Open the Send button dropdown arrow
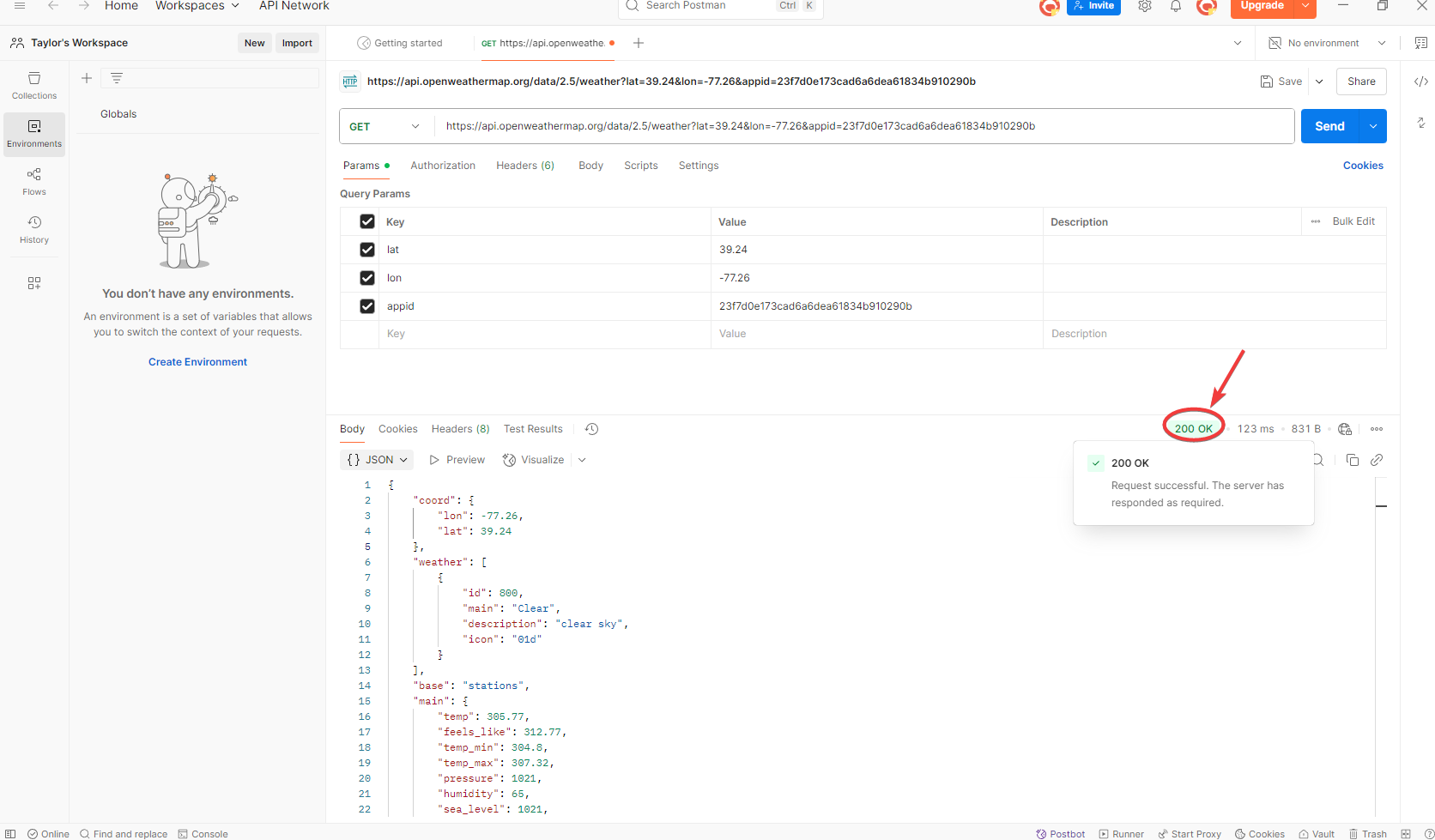This screenshot has width=1435, height=840. 1373,126
